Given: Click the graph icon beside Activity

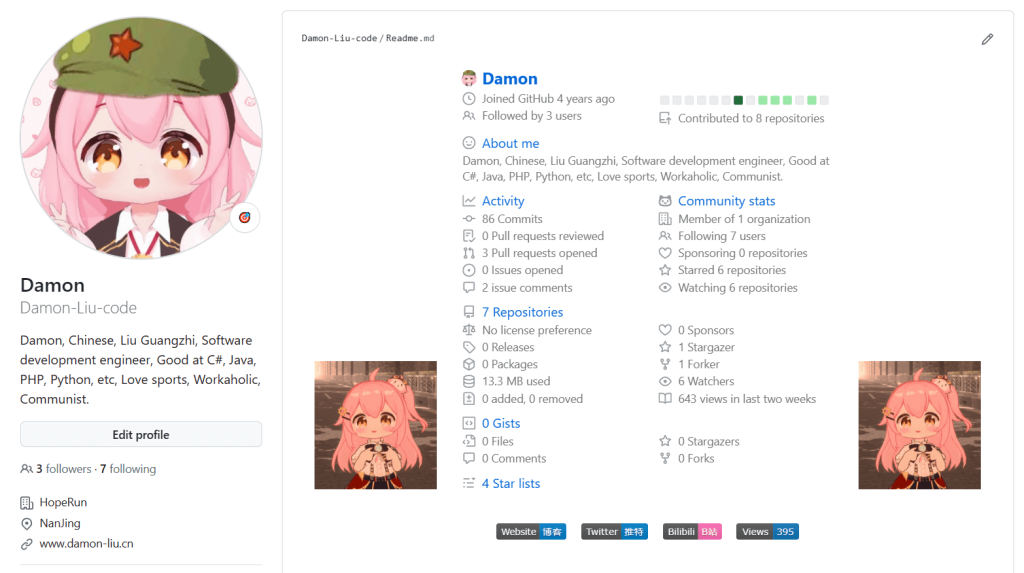Looking at the screenshot, I should pos(469,201).
